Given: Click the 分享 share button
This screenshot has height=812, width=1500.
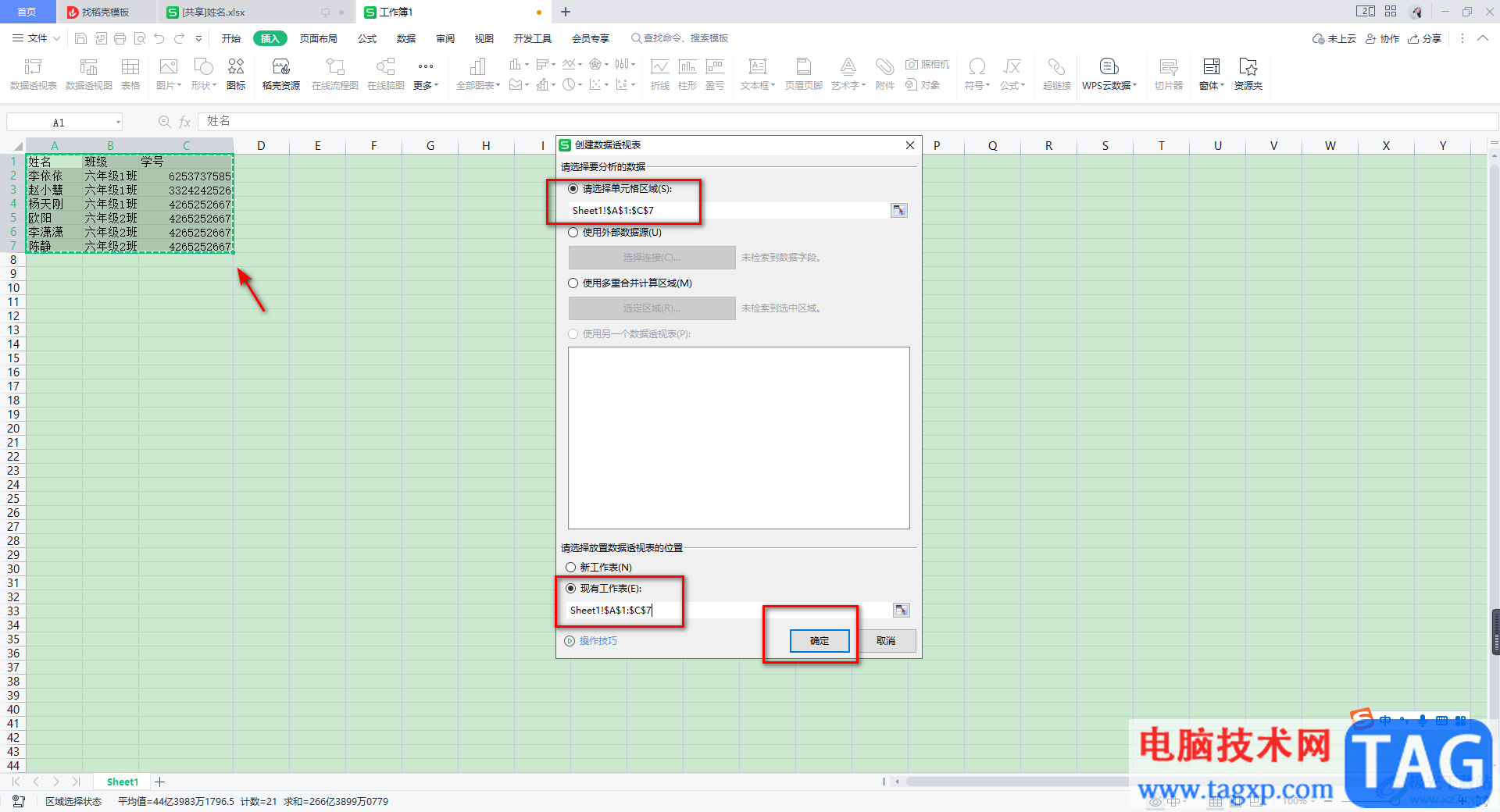Looking at the screenshot, I should pyautogui.click(x=1425, y=38).
